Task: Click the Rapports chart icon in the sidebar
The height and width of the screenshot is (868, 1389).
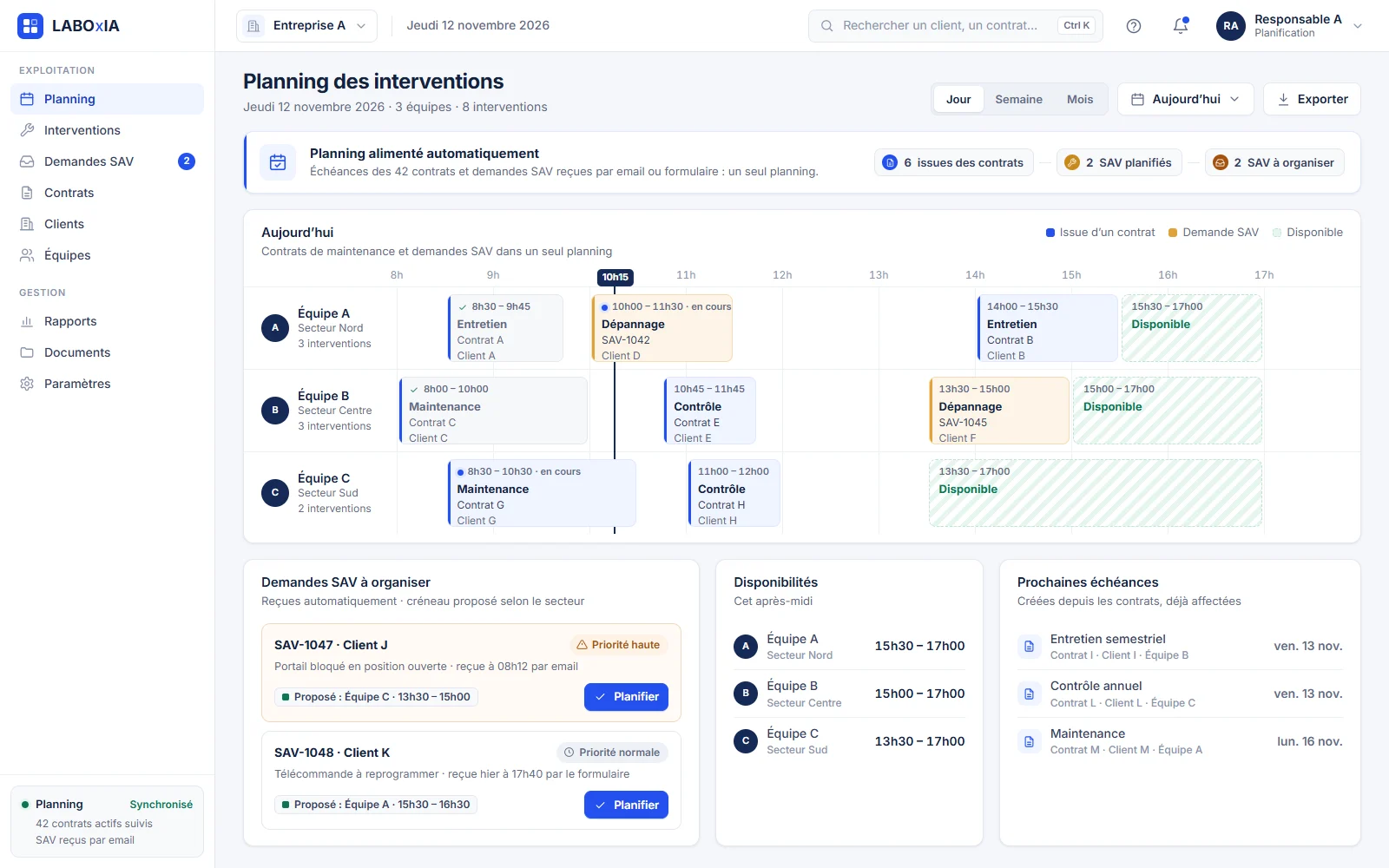Action: [27, 321]
